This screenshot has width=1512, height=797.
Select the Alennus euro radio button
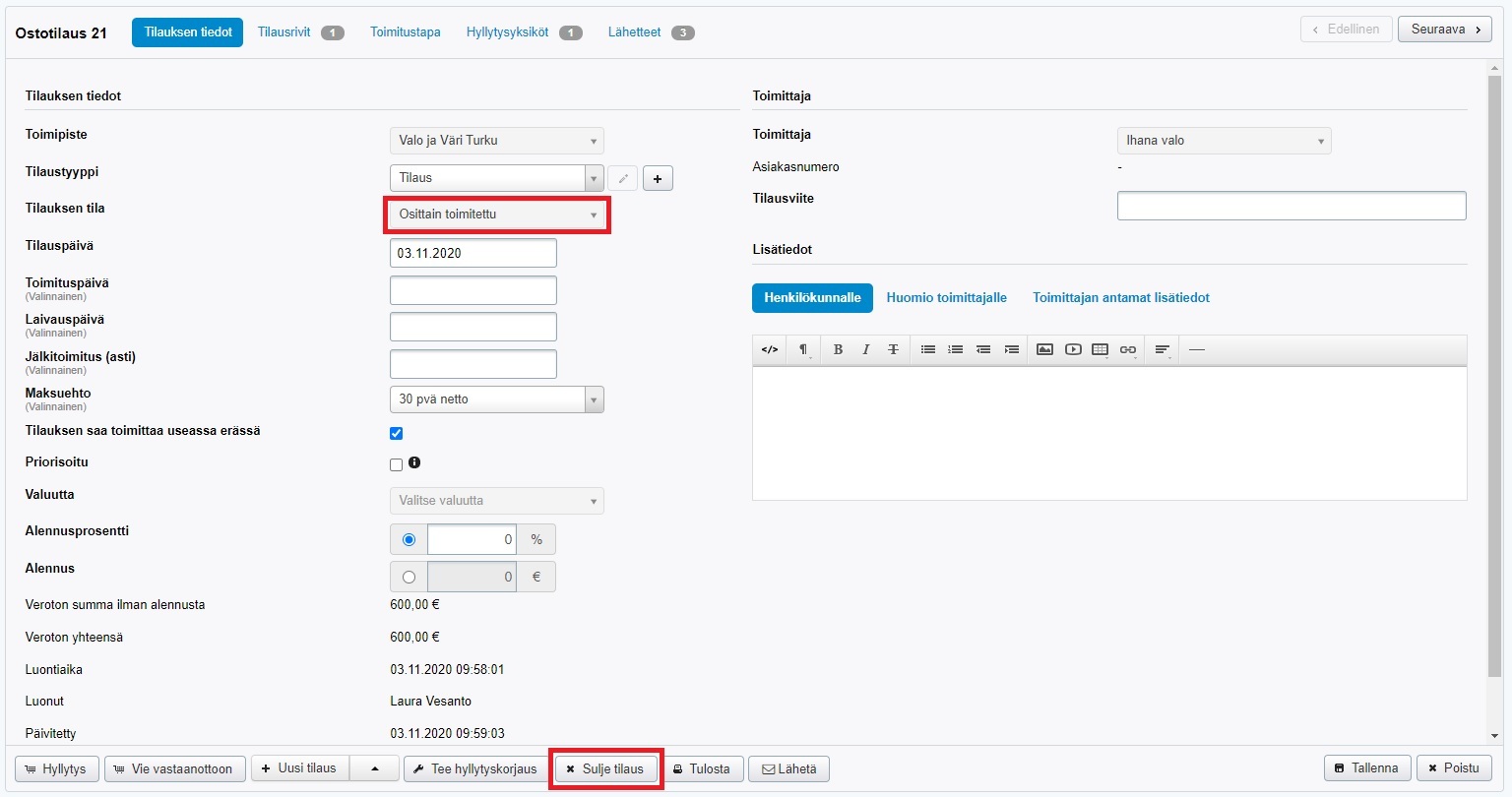pyautogui.click(x=409, y=577)
